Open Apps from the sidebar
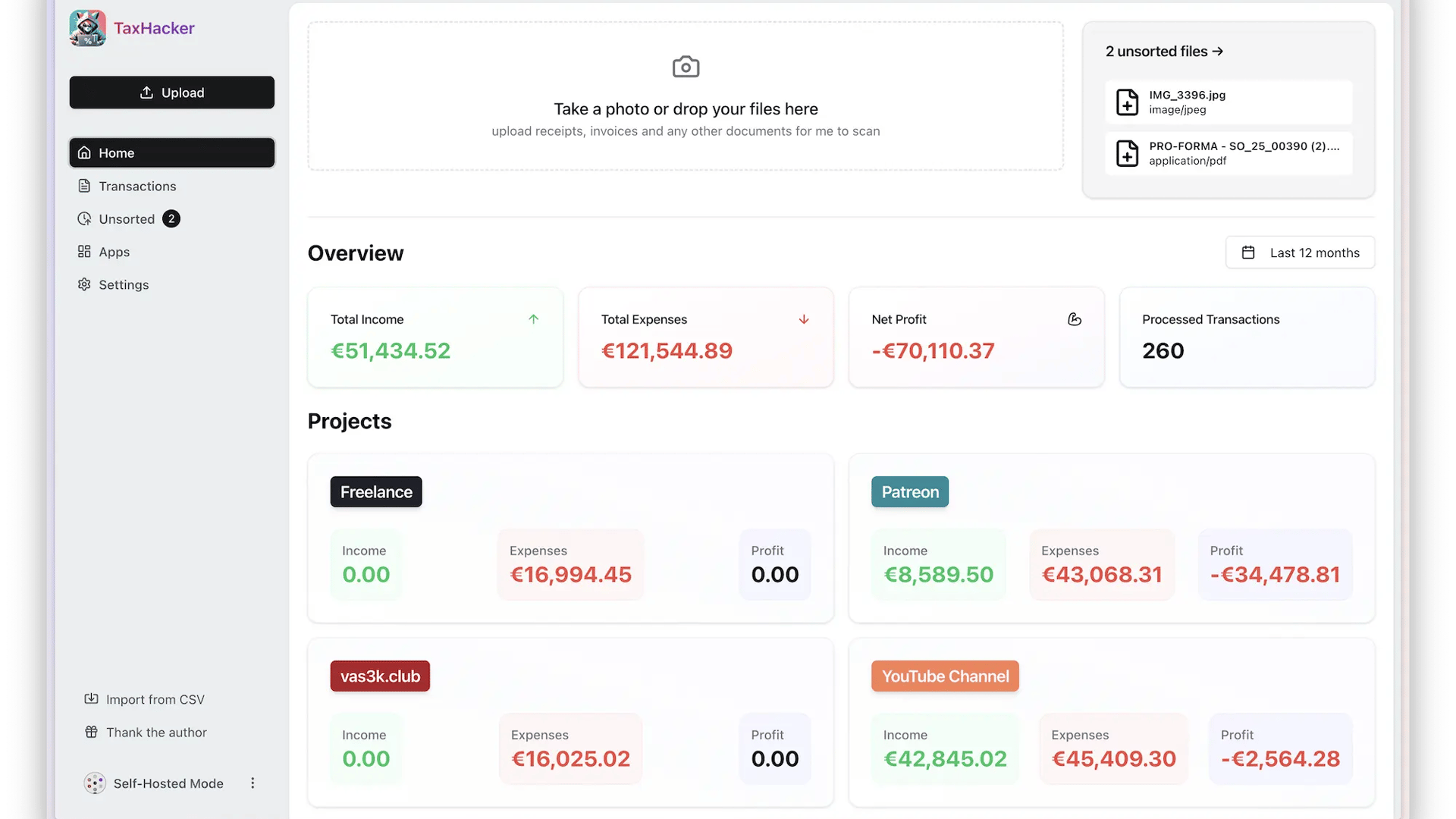 point(114,252)
